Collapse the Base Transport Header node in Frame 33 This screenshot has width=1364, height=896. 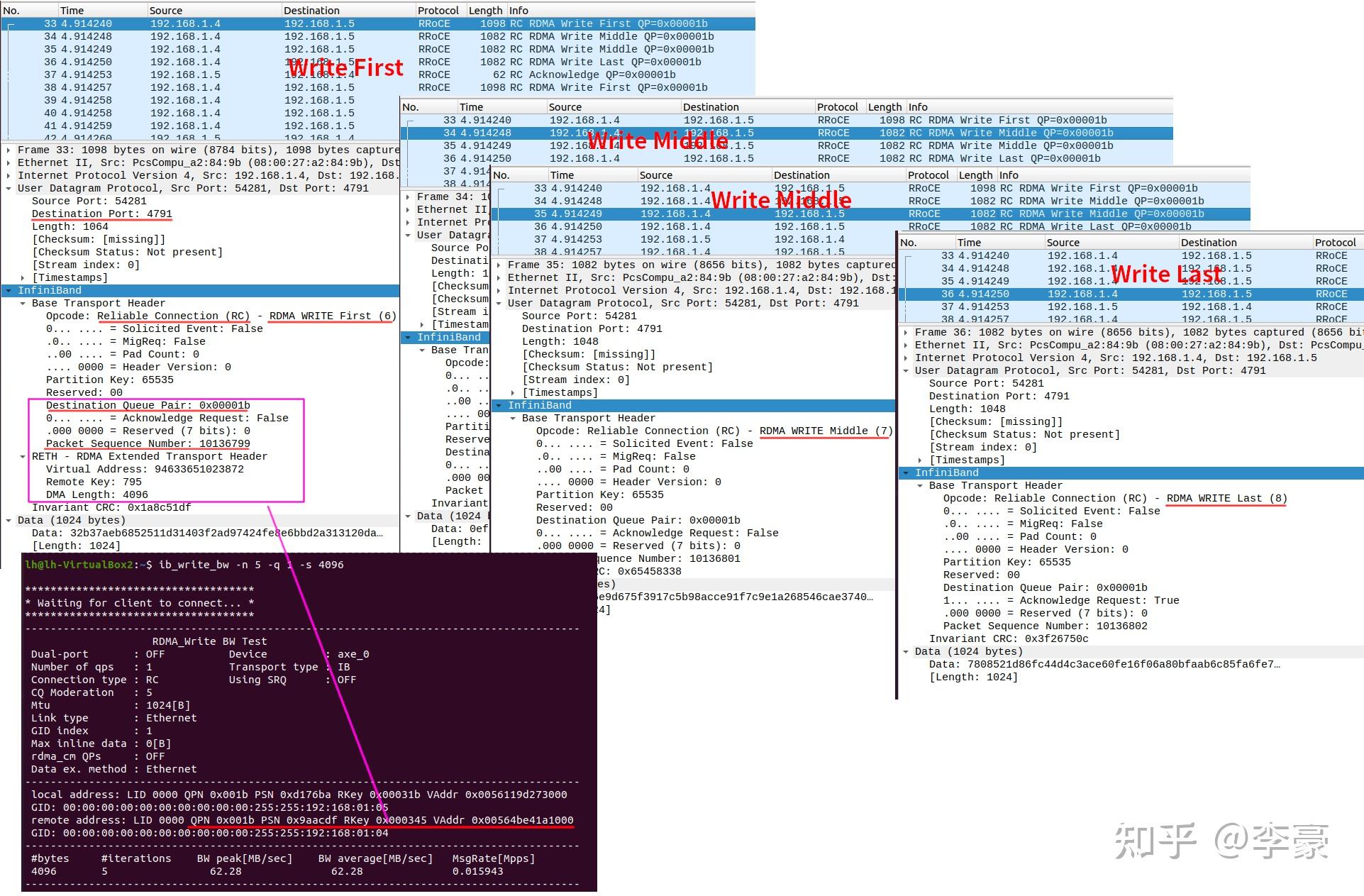(x=22, y=303)
